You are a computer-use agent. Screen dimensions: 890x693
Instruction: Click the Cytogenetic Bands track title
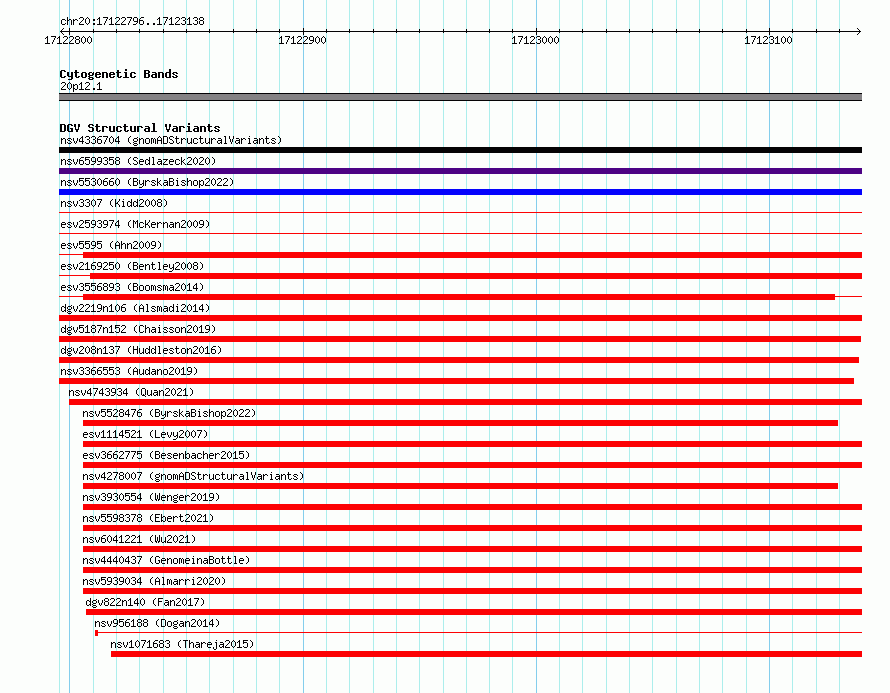tap(119, 74)
